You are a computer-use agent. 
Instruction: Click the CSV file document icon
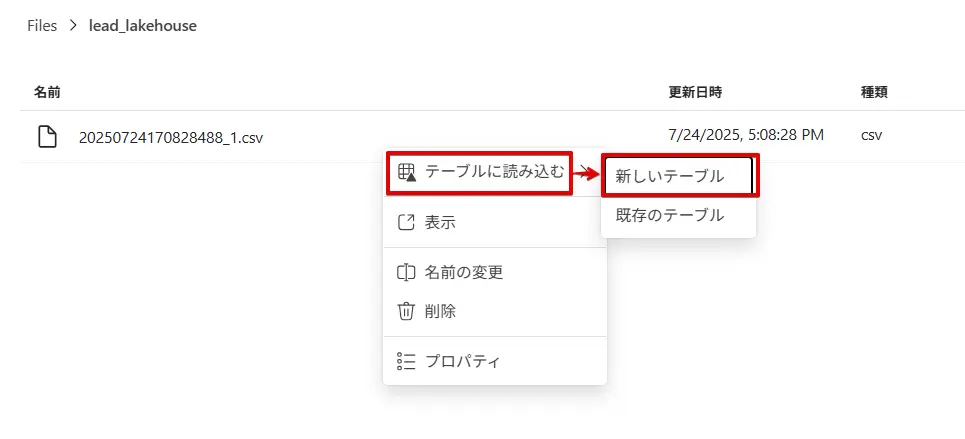click(x=47, y=136)
